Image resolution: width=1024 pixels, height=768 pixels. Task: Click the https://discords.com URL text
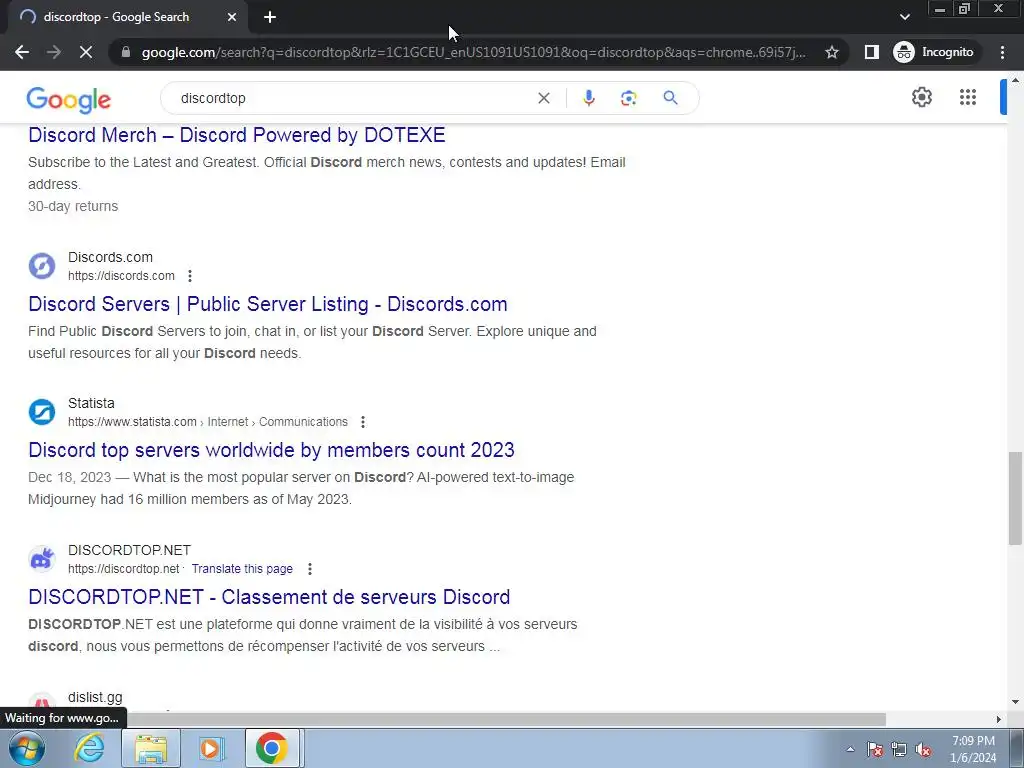(121, 276)
